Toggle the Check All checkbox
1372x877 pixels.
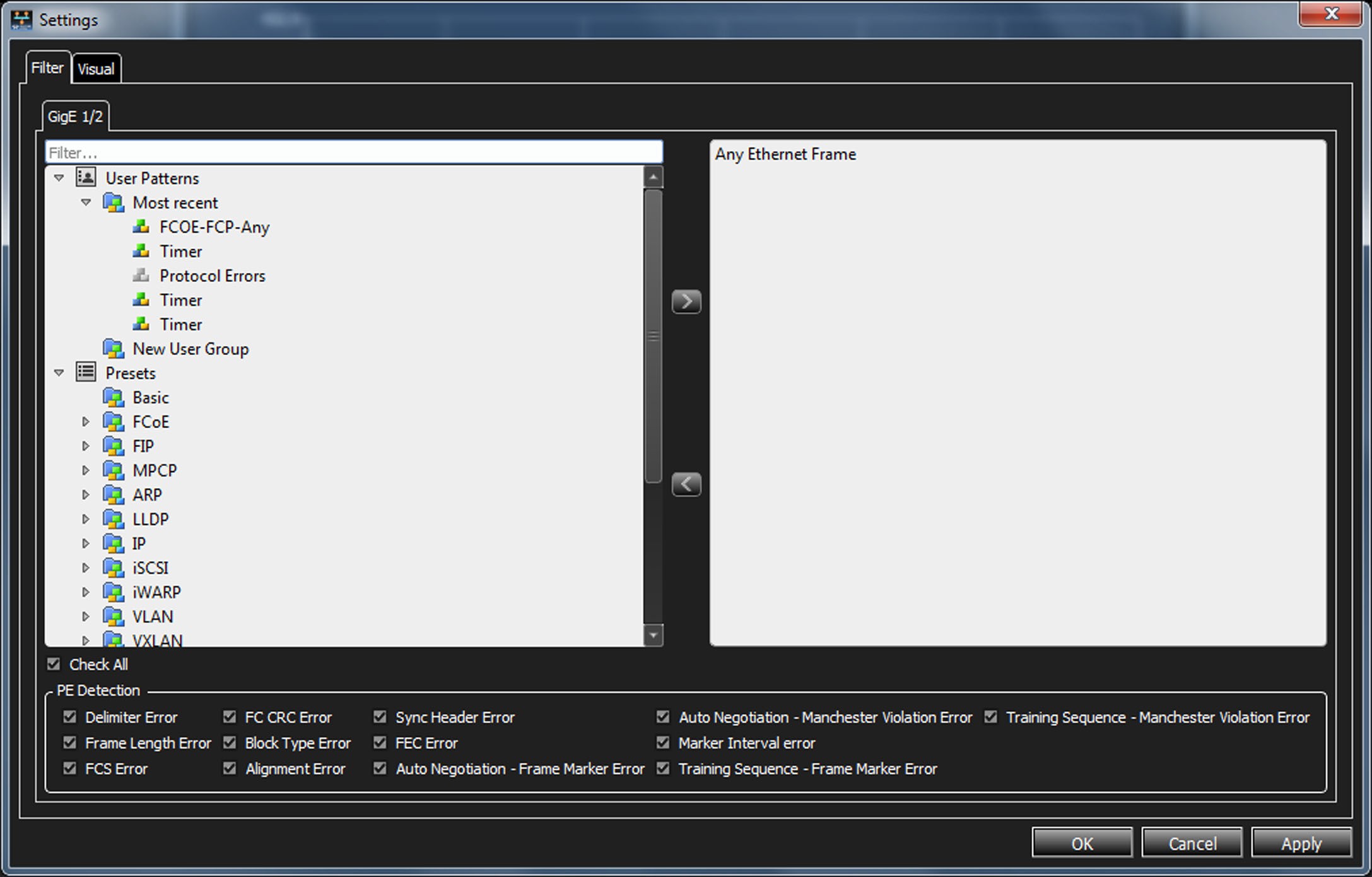(54, 664)
